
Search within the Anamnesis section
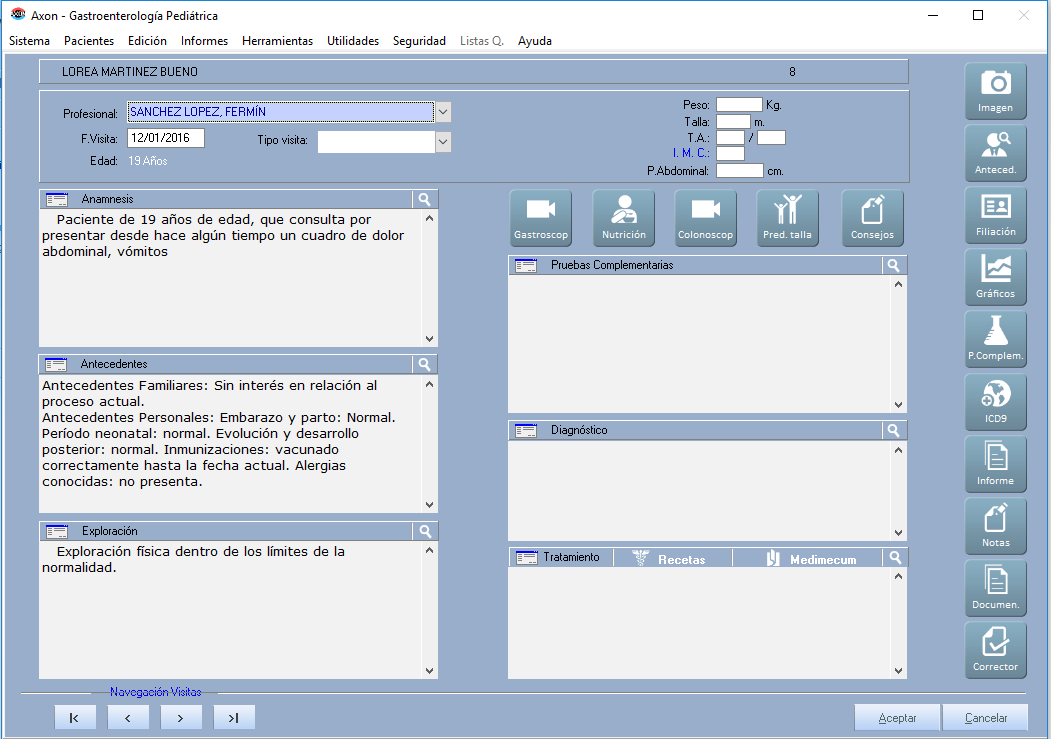[x=425, y=199]
